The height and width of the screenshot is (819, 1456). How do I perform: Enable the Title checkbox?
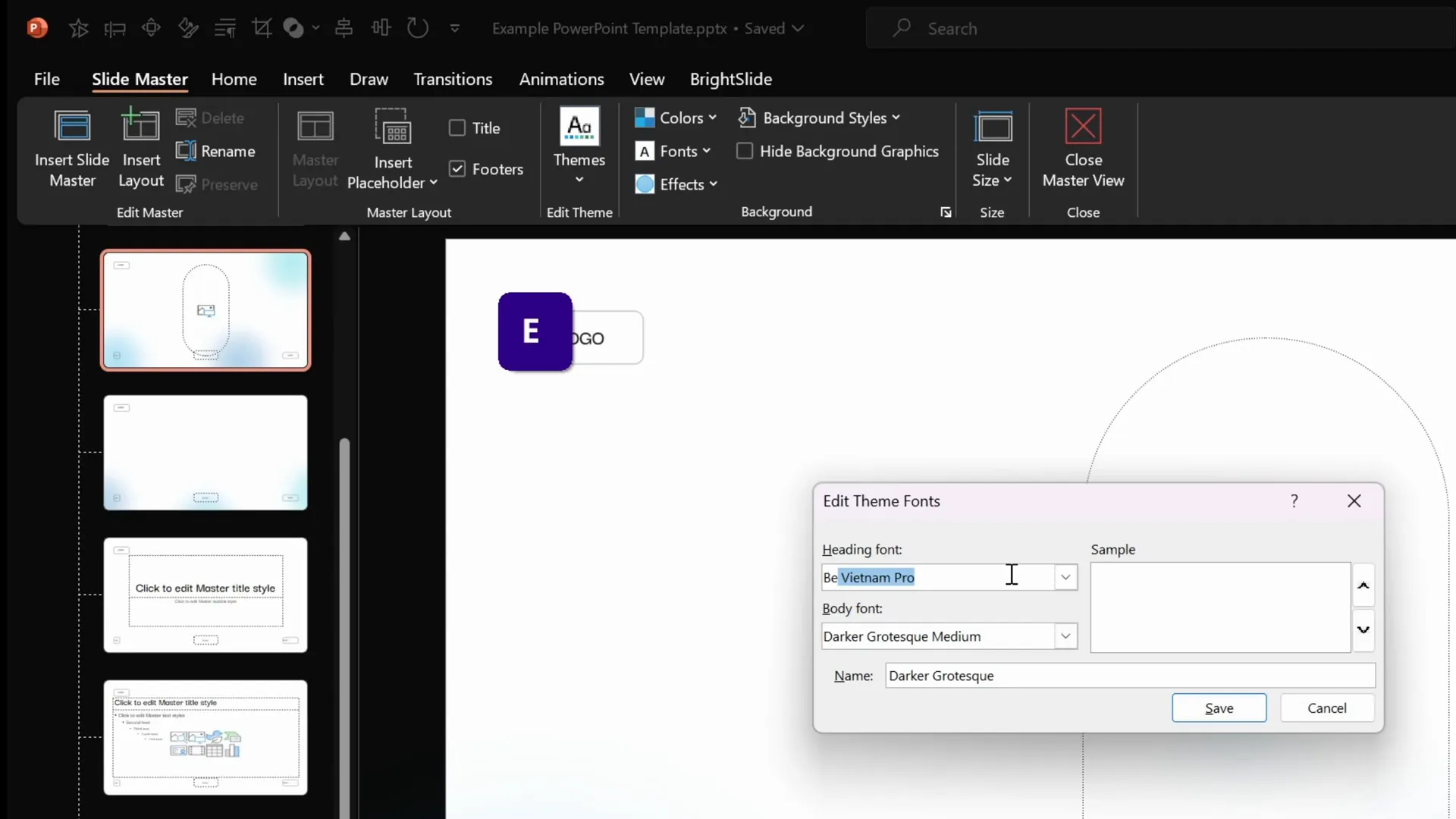[x=457, y=127]
